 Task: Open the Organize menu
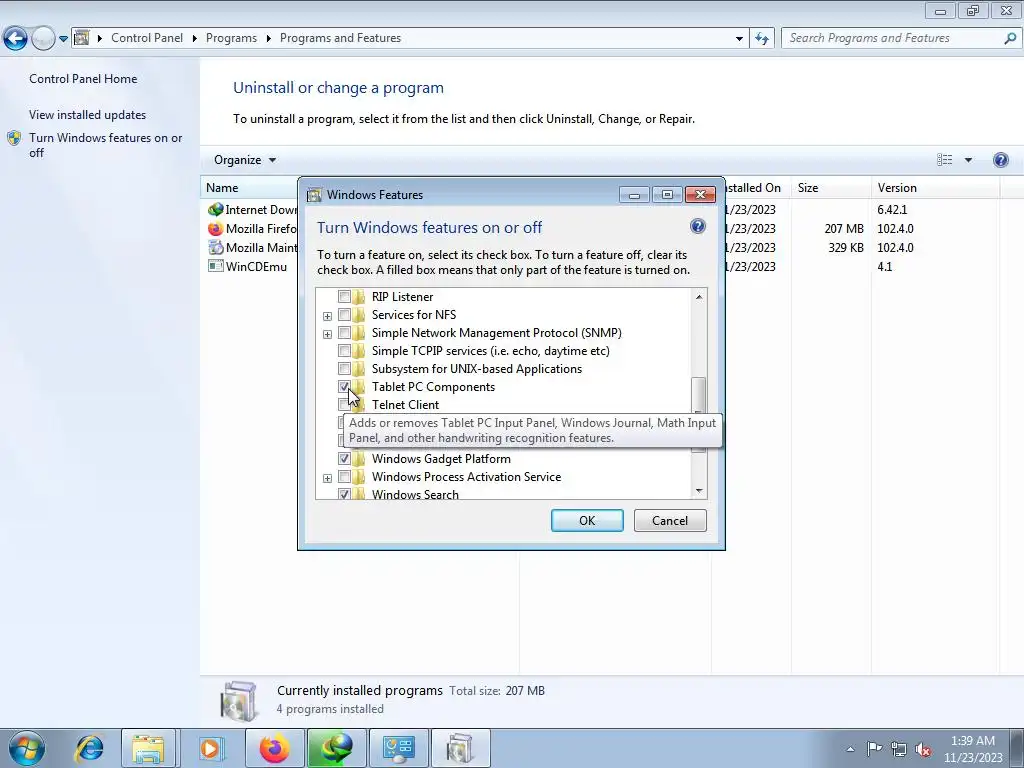pyautogui.click(x=245, y=160)
